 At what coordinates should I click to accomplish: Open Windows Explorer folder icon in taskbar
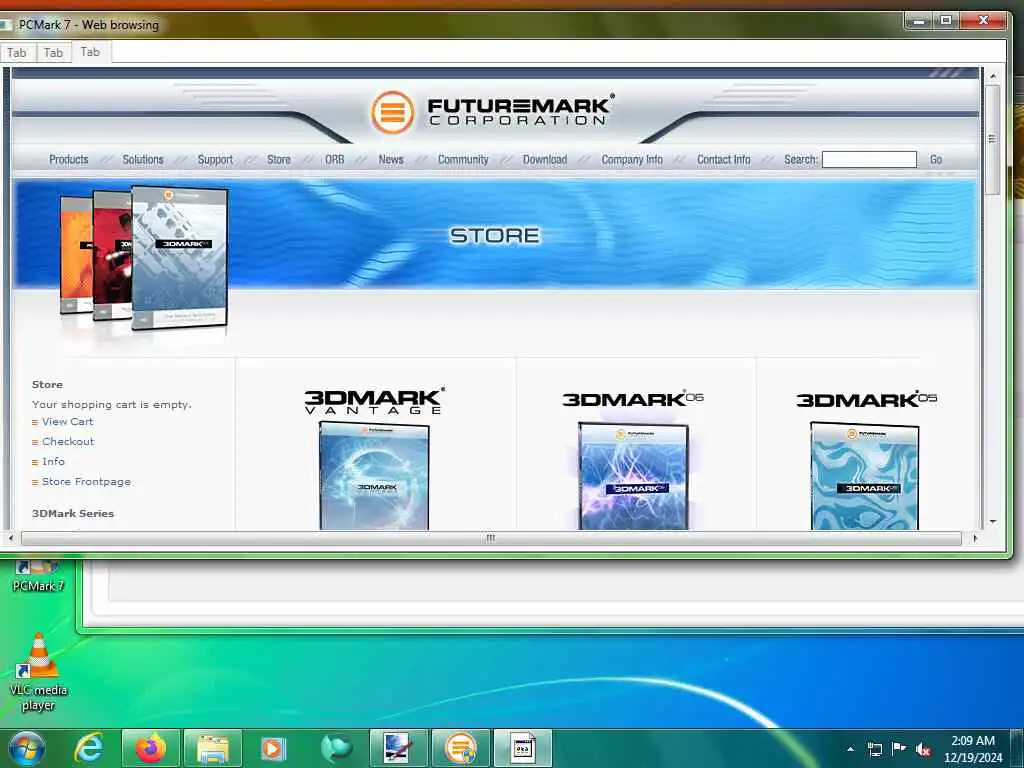(x=213, y=748)
